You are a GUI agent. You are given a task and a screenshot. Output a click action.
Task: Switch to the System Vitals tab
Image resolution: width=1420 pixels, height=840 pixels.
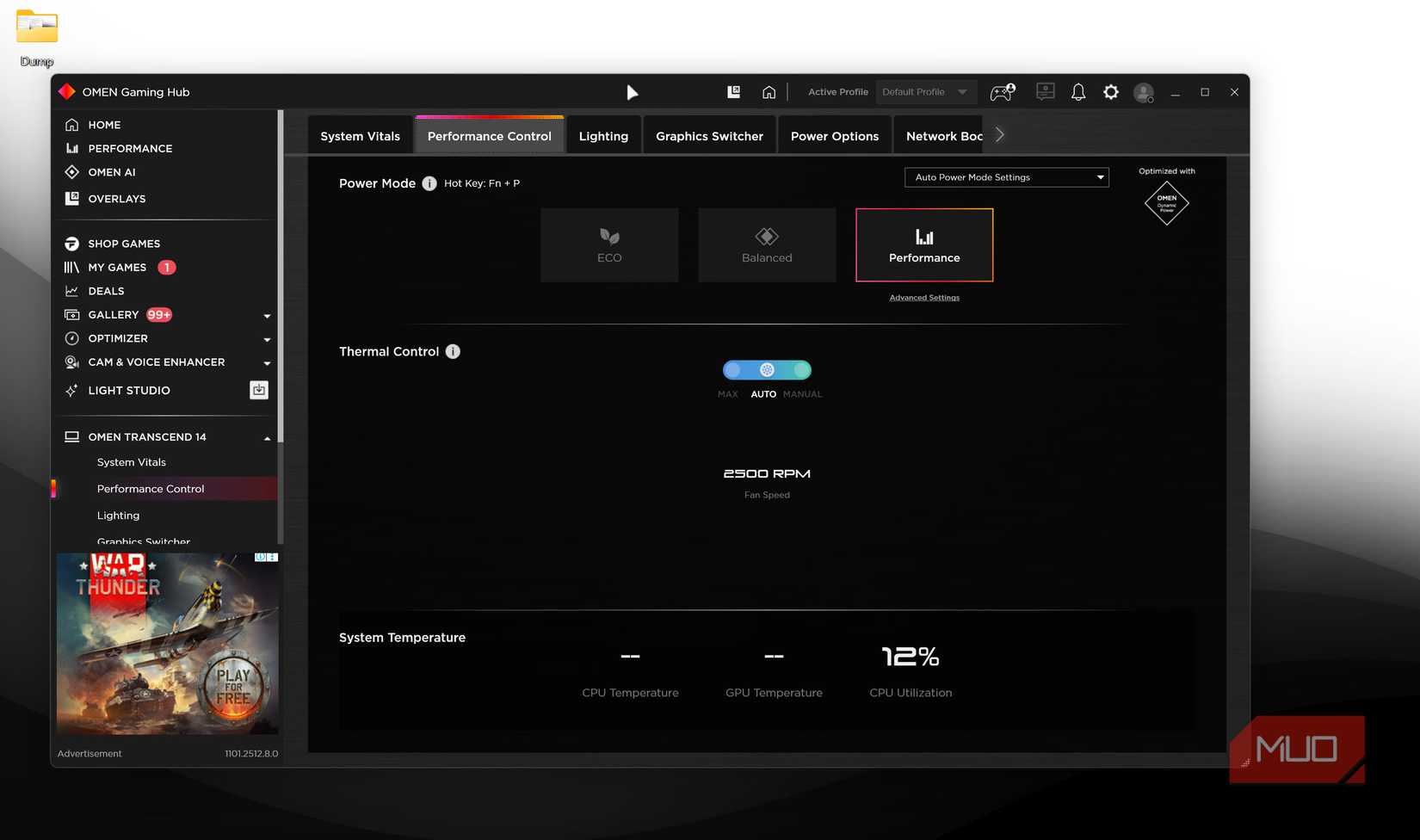[359, 135]
